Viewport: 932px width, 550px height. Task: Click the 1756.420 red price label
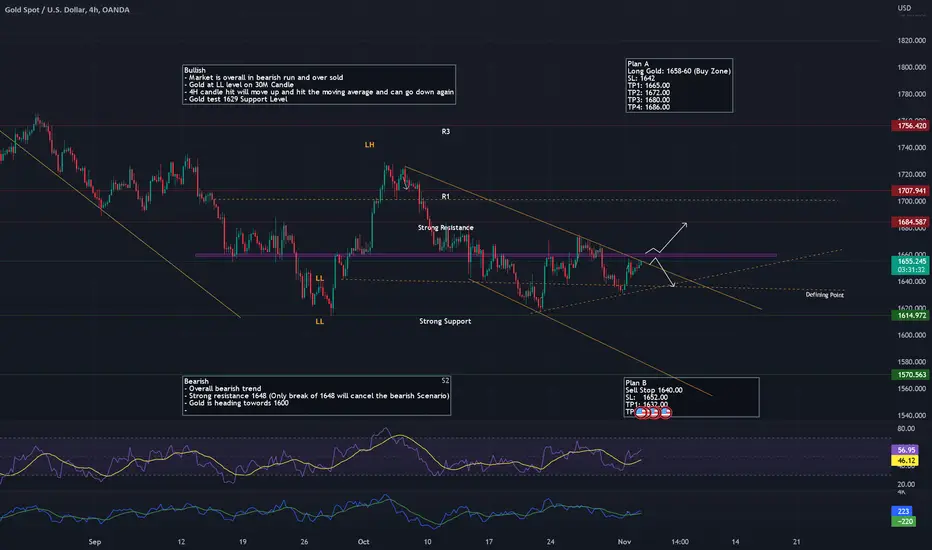(x=912, y=125)
